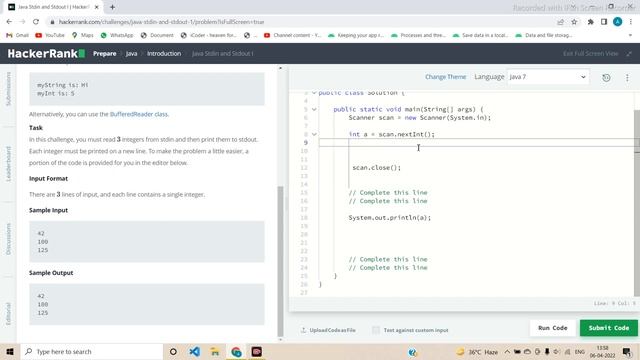Collapse the code fold arrow at line 8
The width and height of the screenshot is (640, 360).
(314, 134)
